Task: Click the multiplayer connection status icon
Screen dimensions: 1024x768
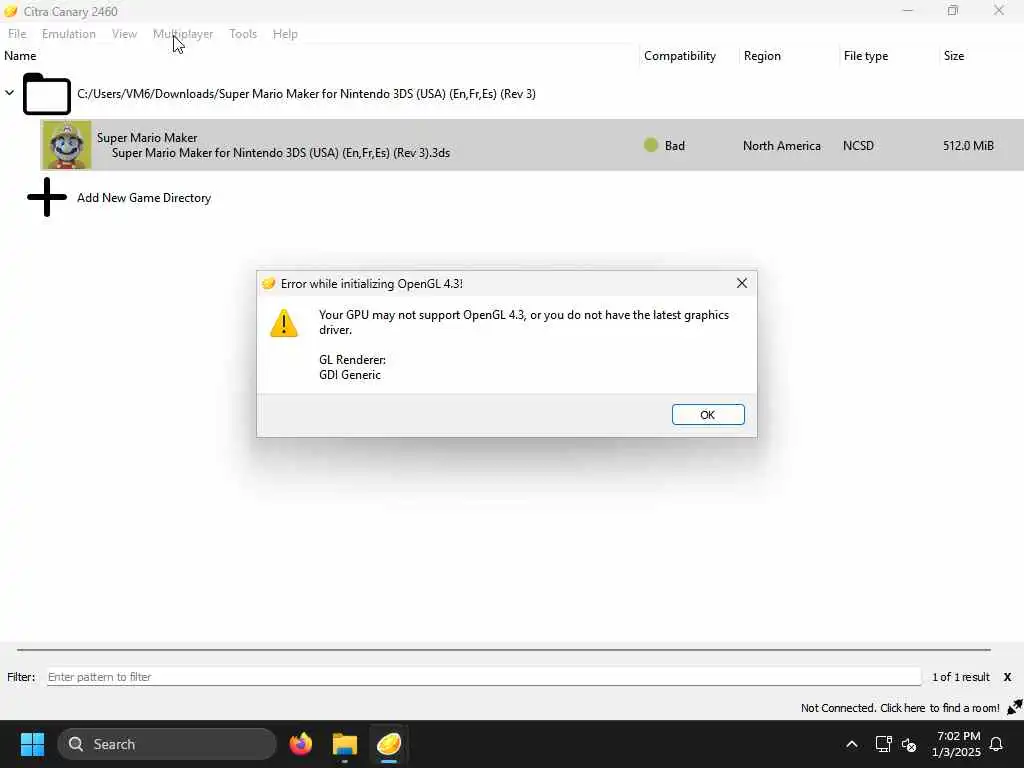Action: (1015, 707)
